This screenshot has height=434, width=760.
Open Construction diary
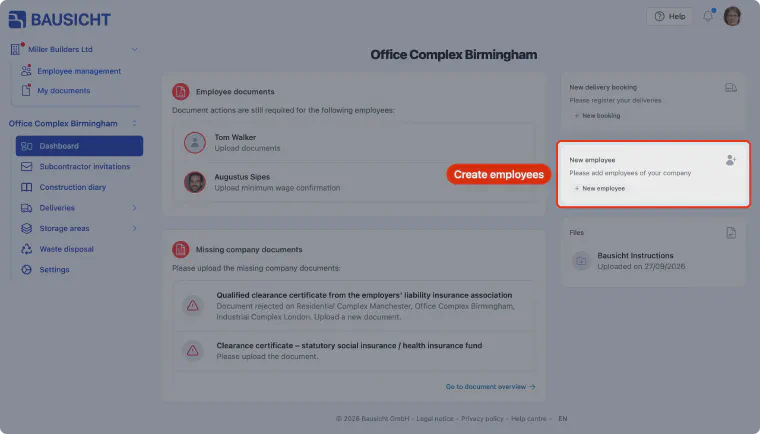(73, 187)
